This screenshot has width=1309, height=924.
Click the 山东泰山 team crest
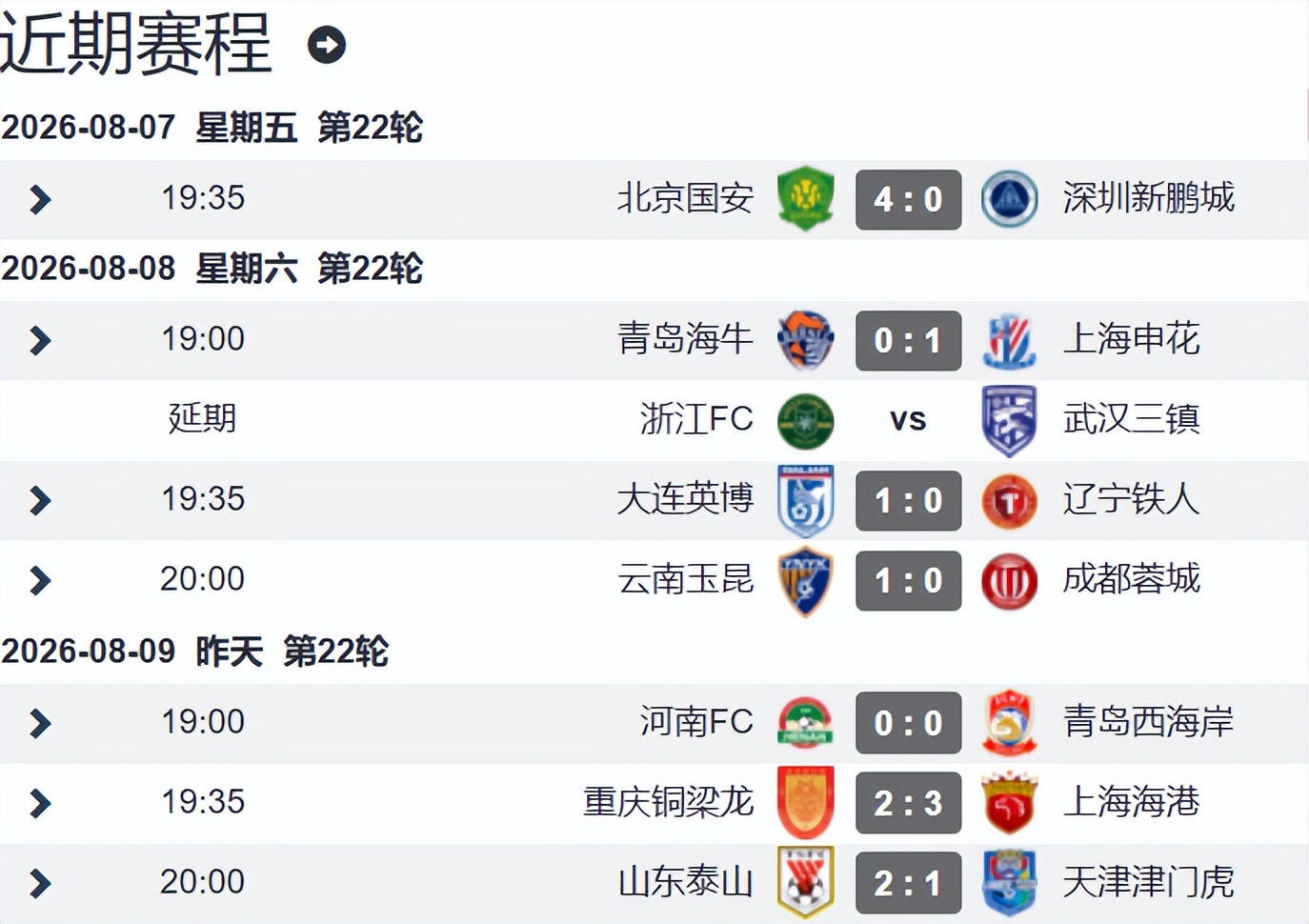[806, 882]
